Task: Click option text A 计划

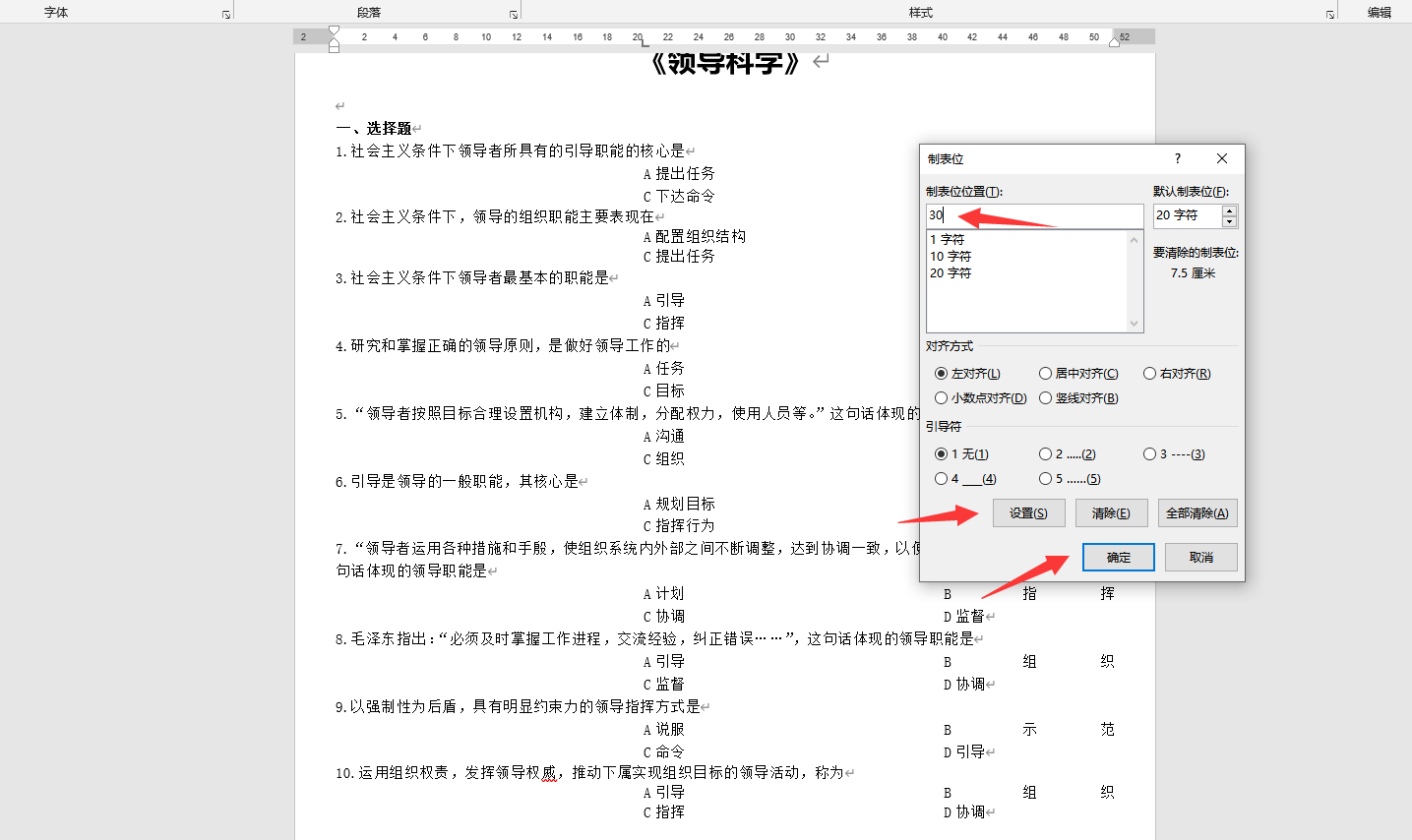Action: pyautogui.click(x=663, y=594)
